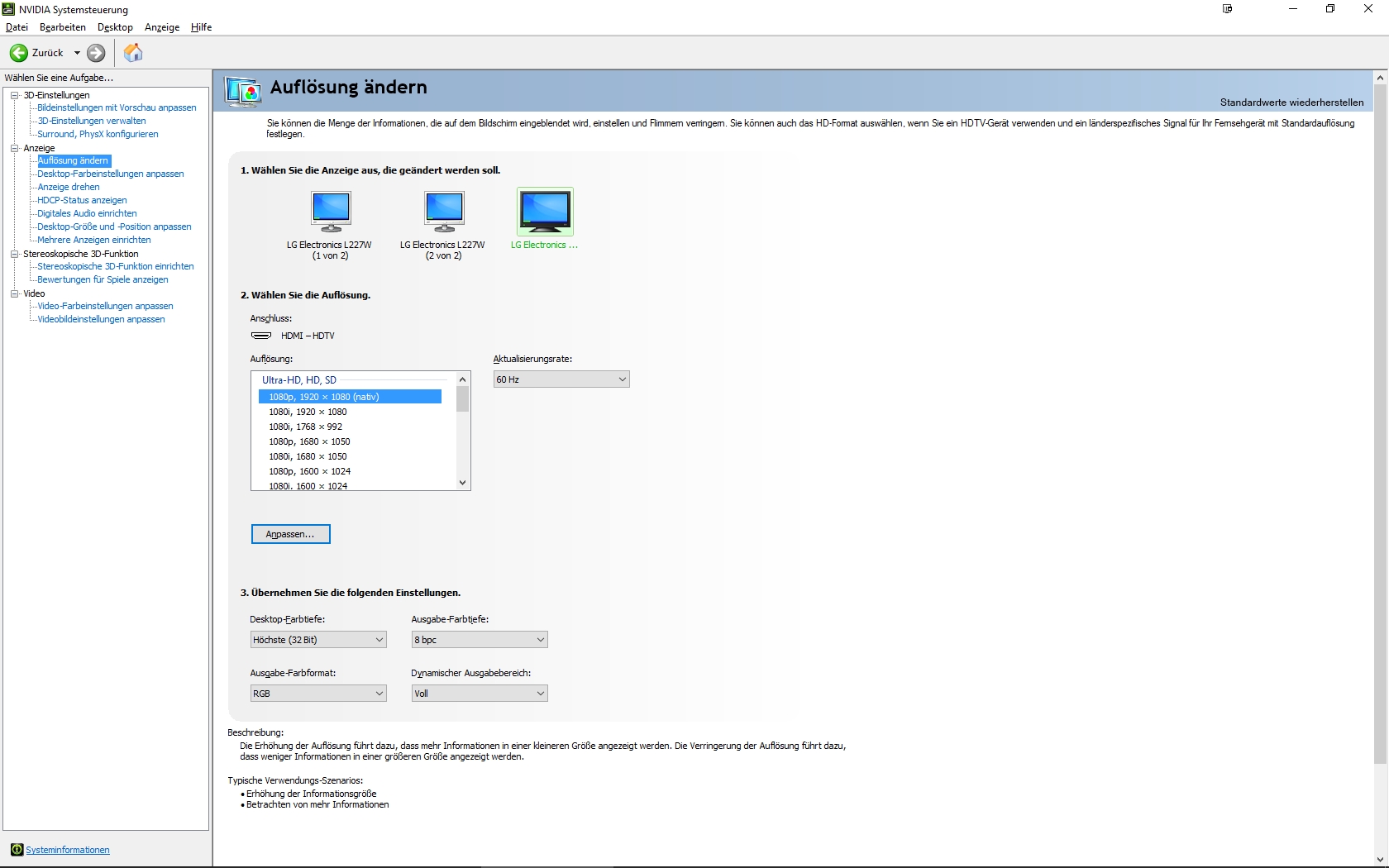Collapse the Anzeige tree node
1389x868 pixels.
14,148
